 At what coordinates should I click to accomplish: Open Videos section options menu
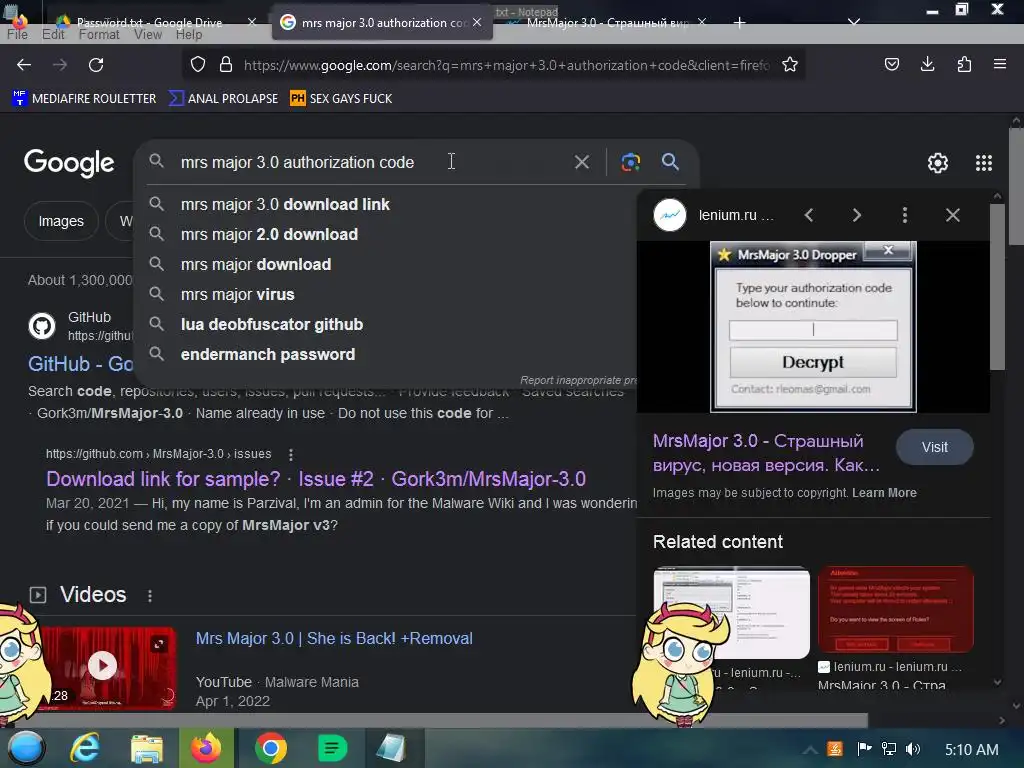click(x=150, y=596)
